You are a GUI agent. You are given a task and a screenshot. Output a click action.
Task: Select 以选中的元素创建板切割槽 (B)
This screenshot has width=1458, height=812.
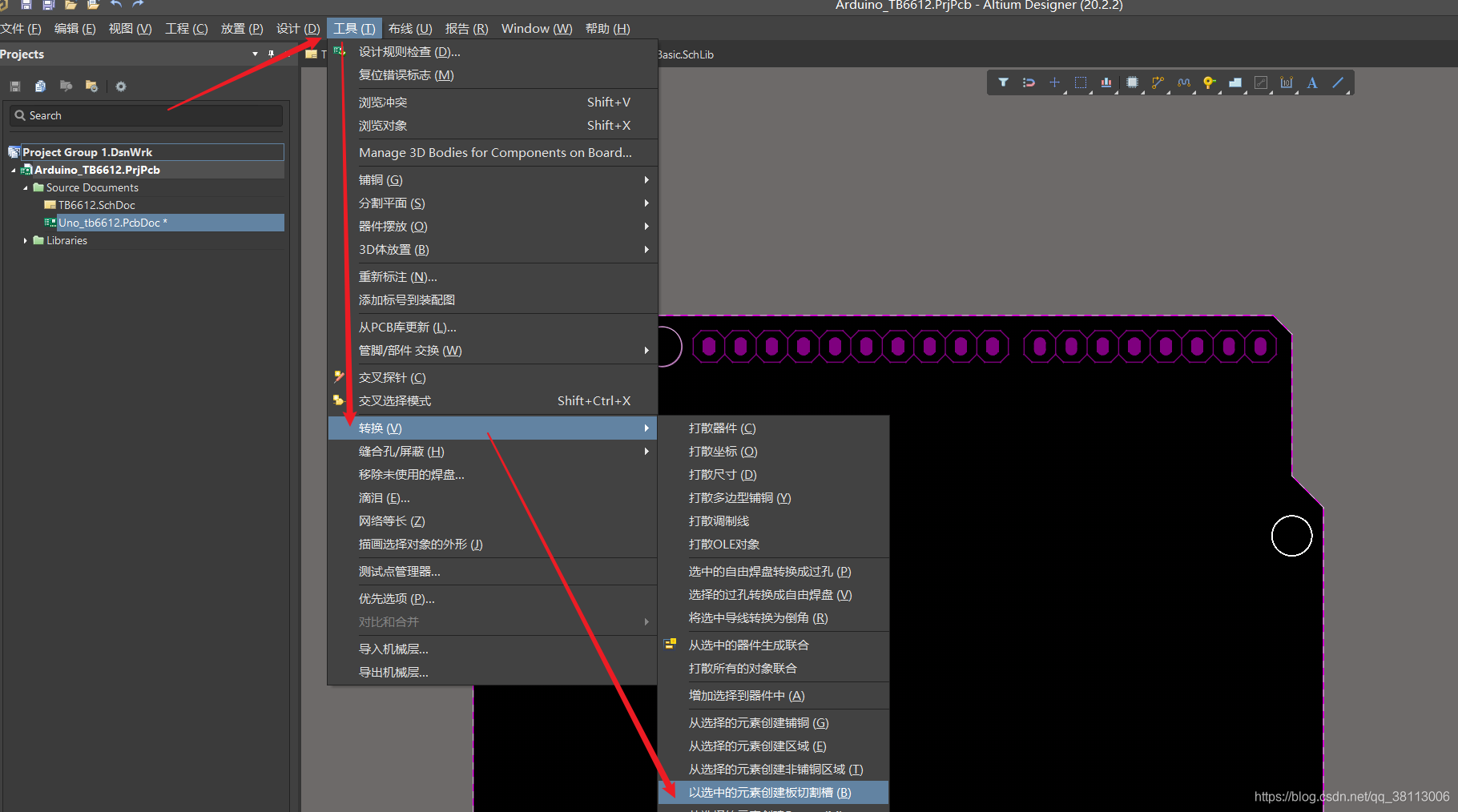click(773, 793)
